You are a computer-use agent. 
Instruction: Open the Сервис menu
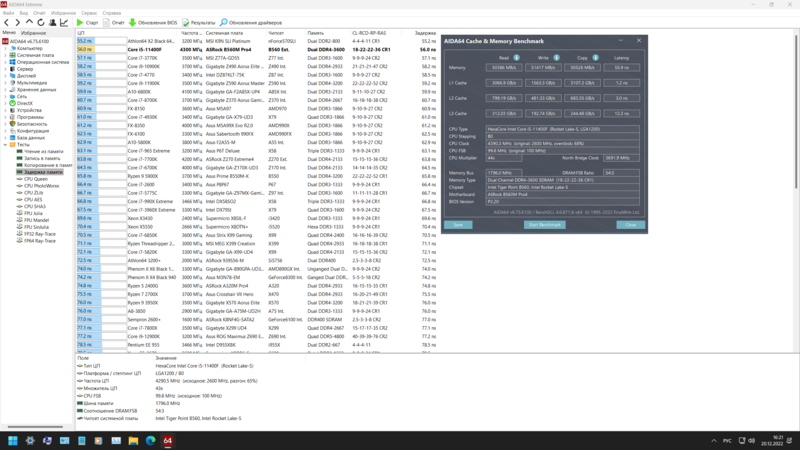pos(89,13)
